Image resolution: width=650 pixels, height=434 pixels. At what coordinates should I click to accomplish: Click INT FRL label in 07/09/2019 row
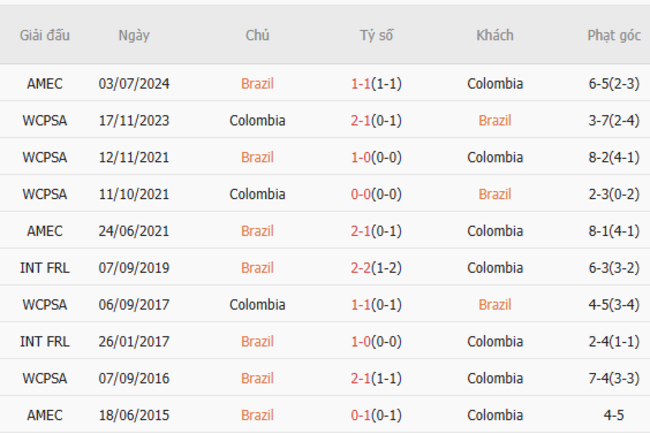point(45,268)
